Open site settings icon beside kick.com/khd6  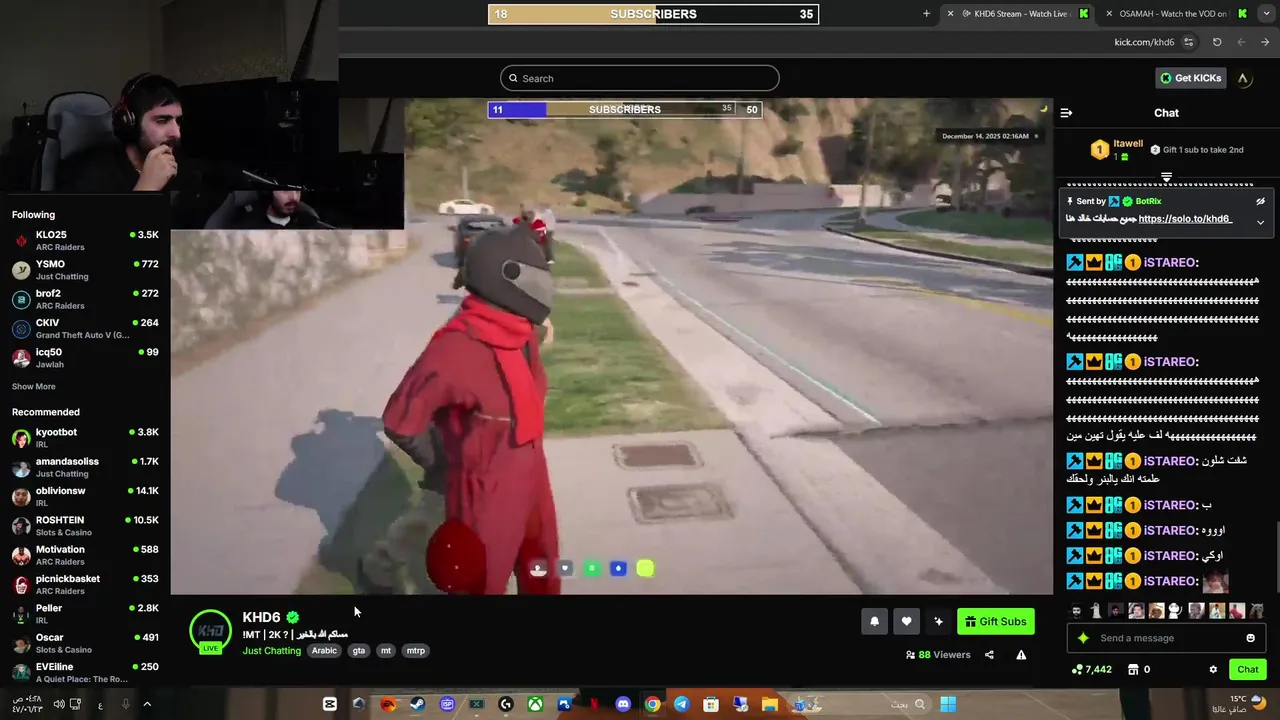click(1188, 42)
